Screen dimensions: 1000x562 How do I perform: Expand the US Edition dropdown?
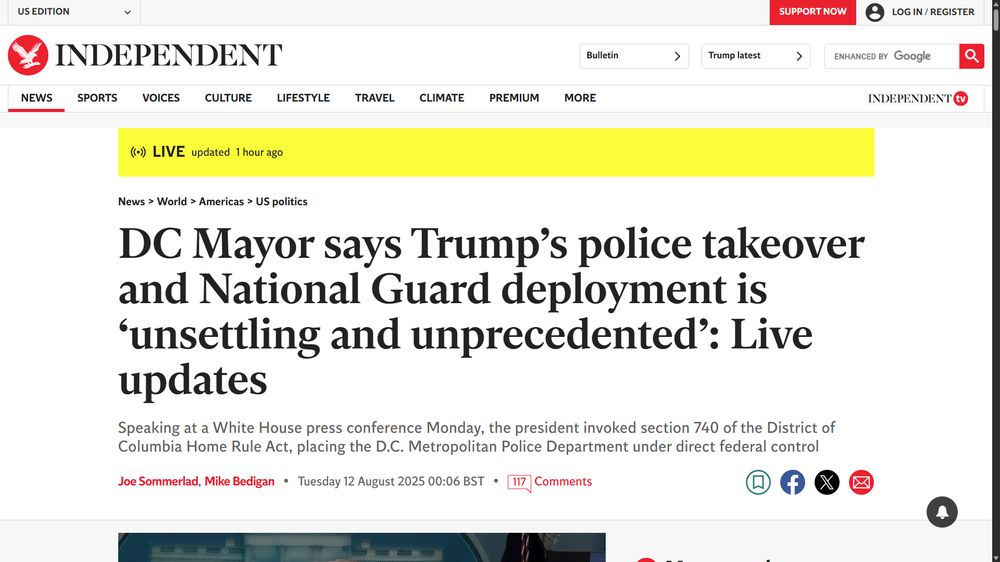click(x=73, y=12)
